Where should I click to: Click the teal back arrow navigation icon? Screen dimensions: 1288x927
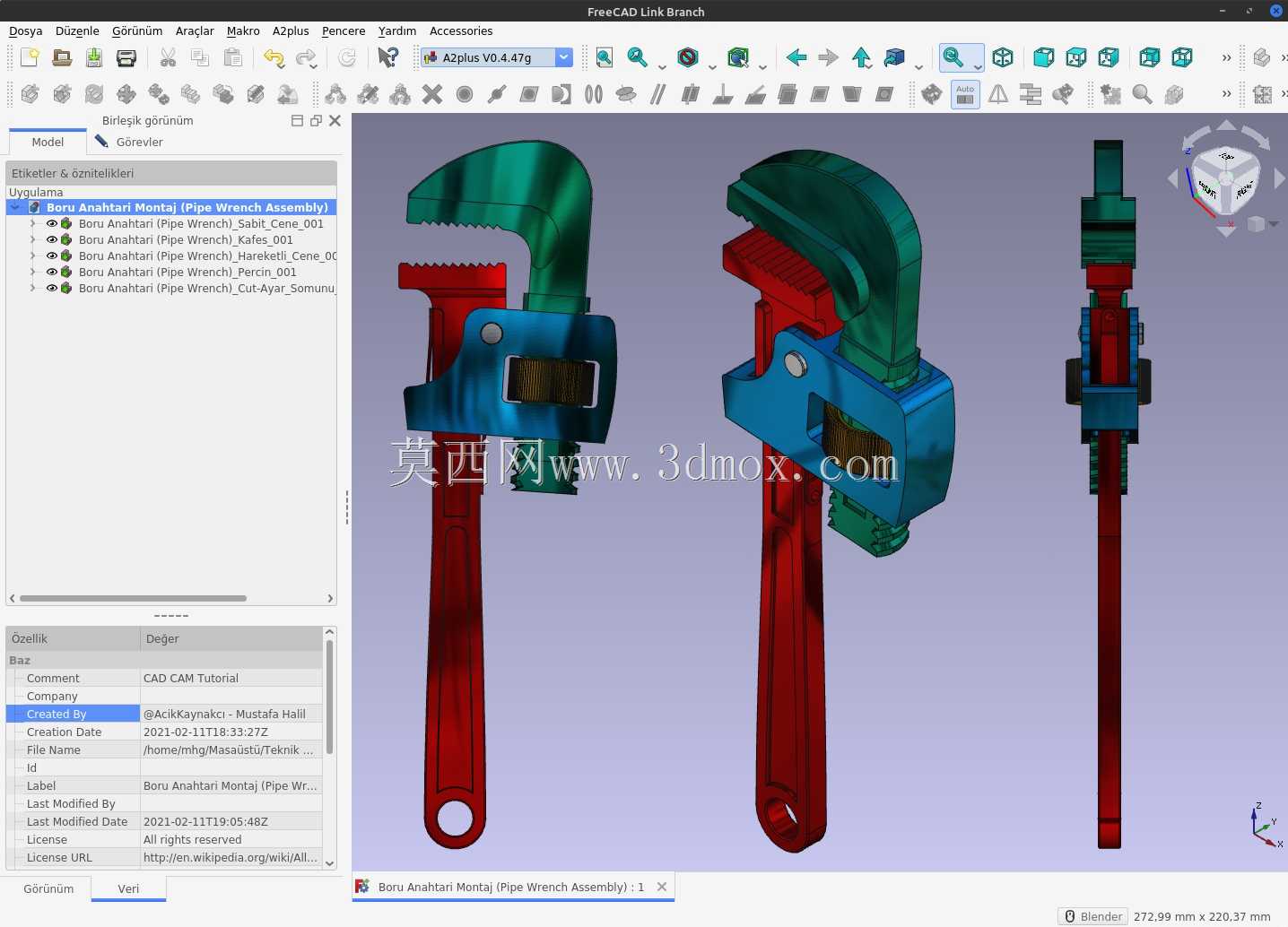(x=796, y=57)
